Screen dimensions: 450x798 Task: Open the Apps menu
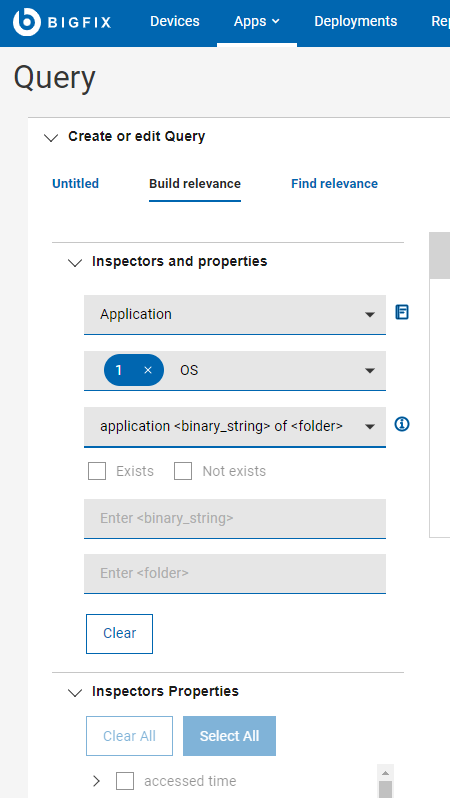click(x=257, y=21)
